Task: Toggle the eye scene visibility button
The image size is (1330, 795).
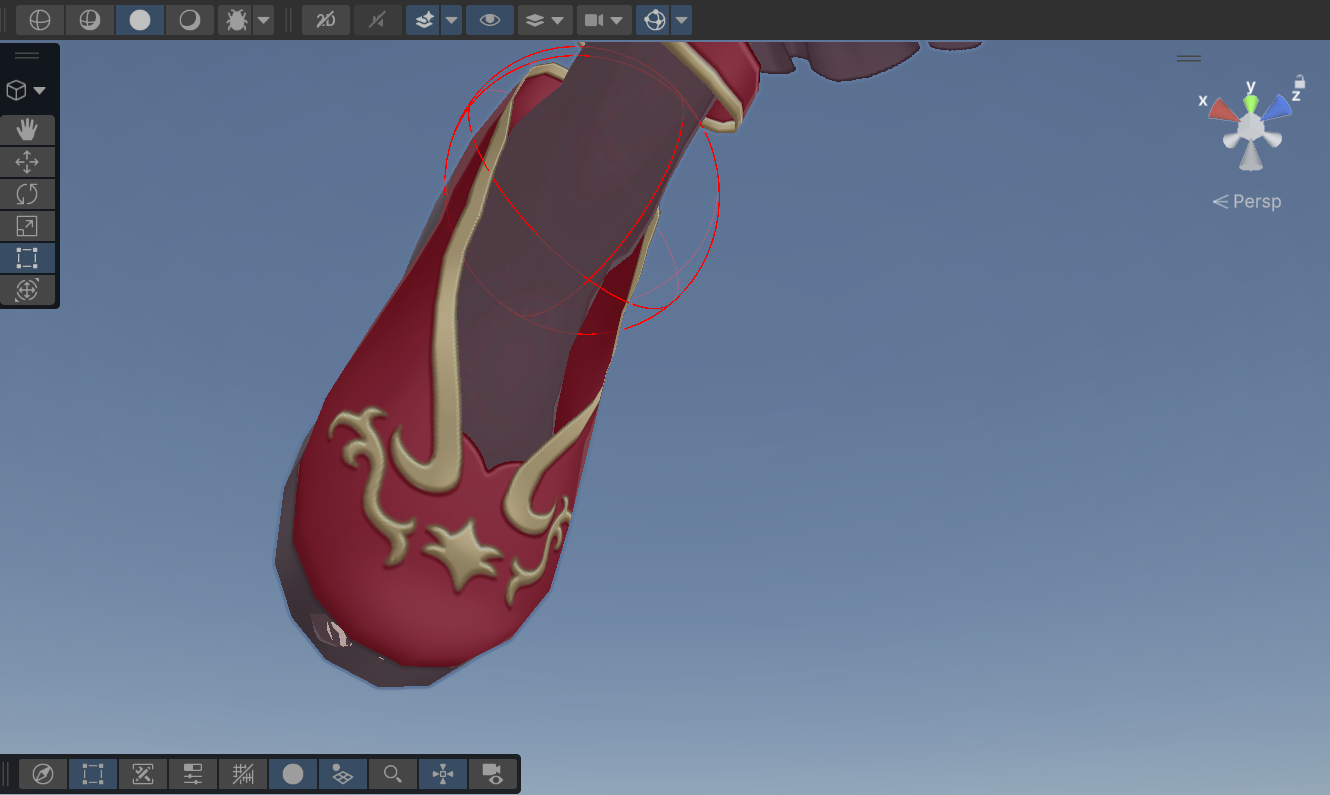Action: tap(490, 20)
